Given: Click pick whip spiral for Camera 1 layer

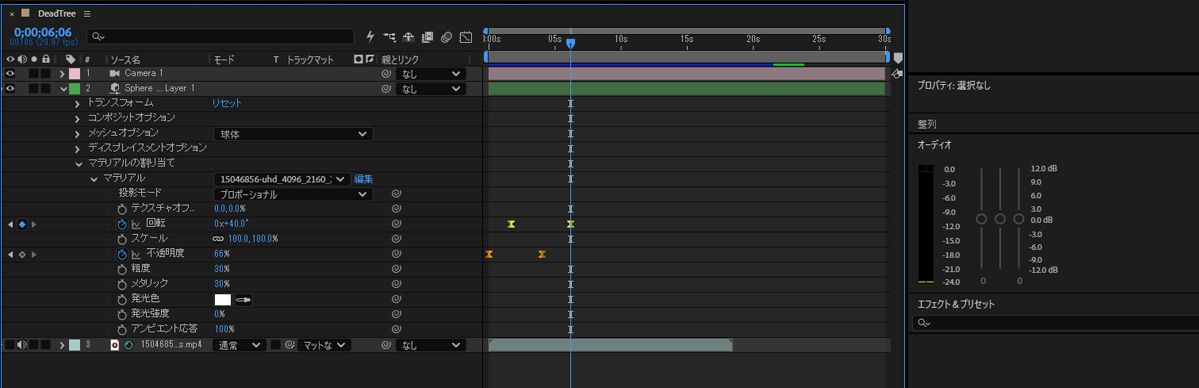Looking at the screenshot, I should [x=387, y=73].
